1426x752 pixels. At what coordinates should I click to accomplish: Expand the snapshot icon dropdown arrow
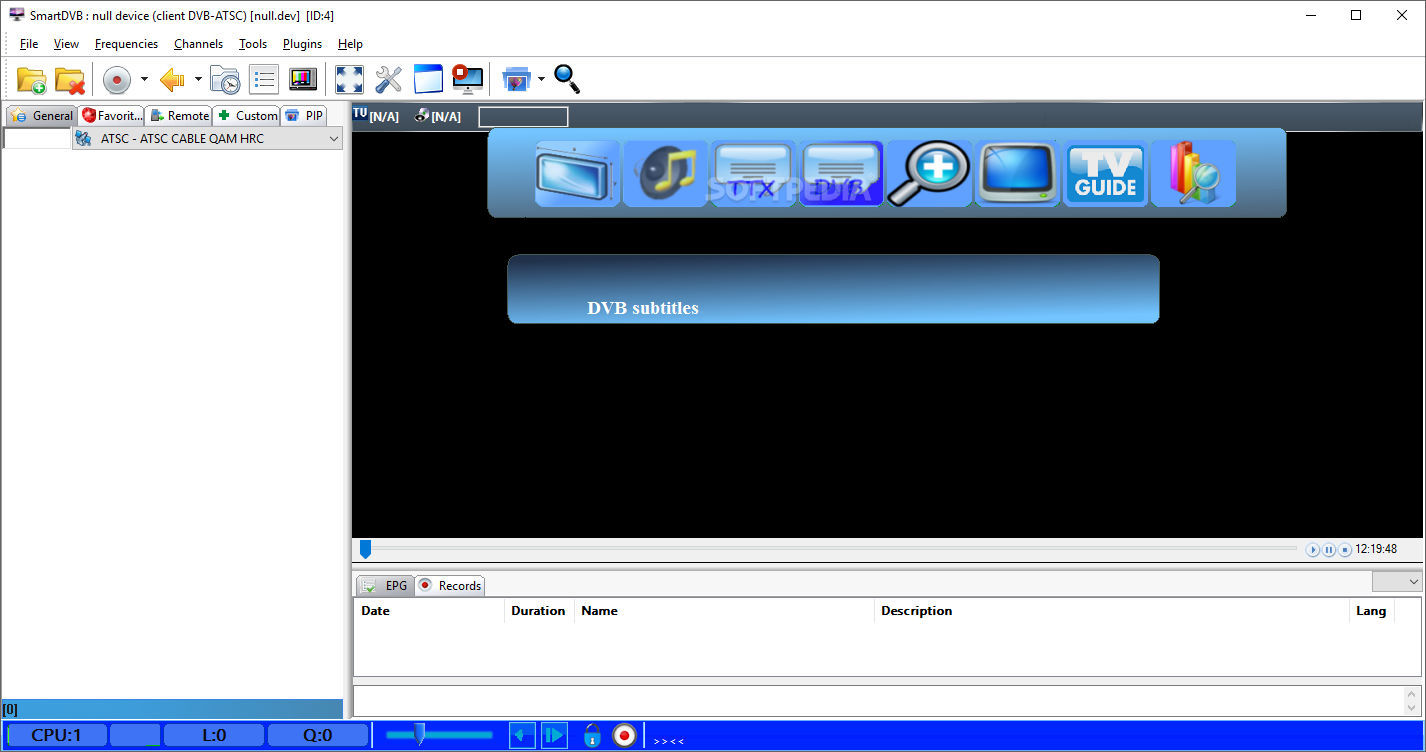point(541,79)
